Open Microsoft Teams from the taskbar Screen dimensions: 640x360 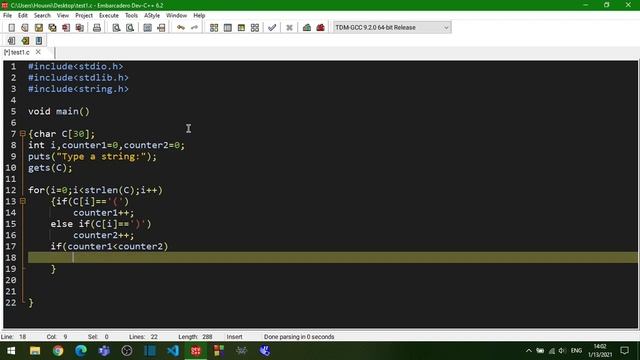104,351
